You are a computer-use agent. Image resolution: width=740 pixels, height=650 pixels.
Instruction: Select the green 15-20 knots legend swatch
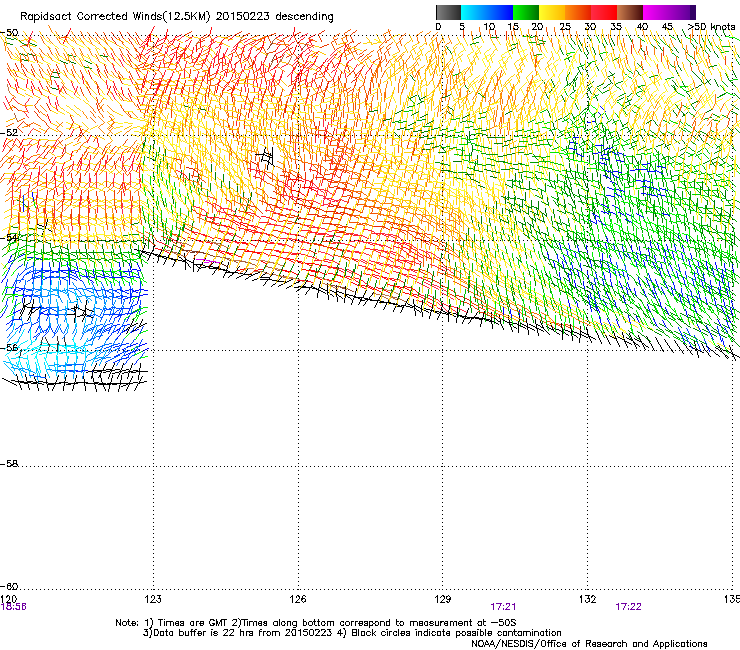pos(526,12)
